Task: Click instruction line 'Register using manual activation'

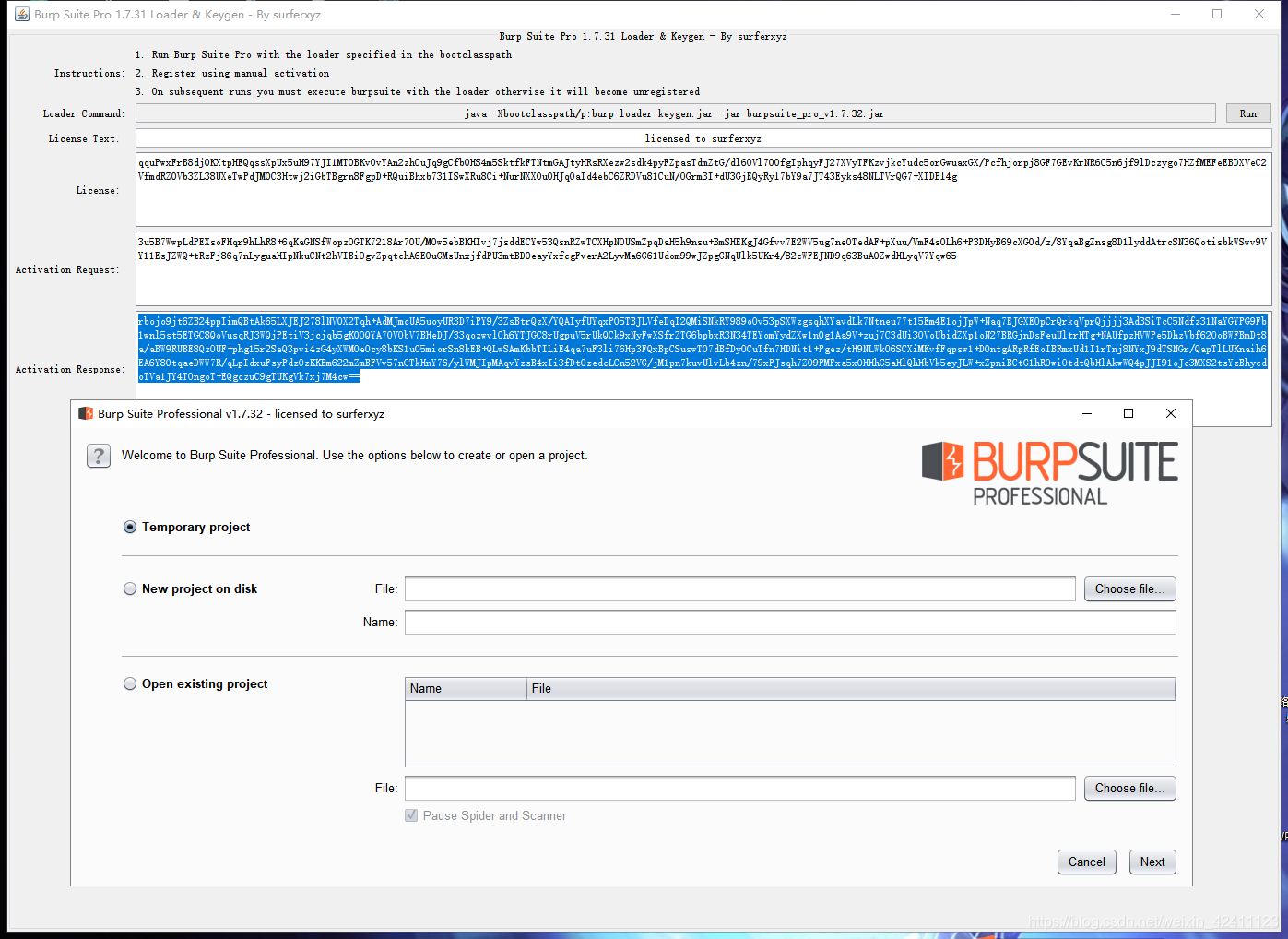Action: click(241, 73)
